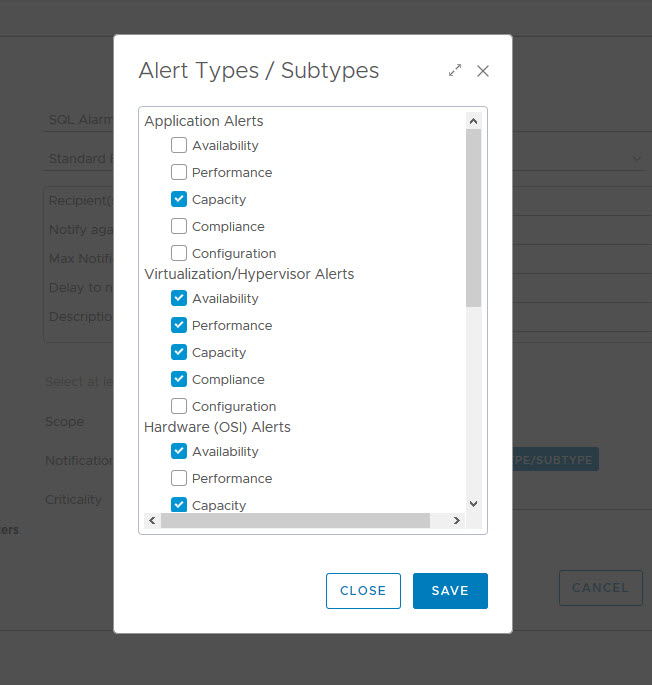Viewport: 652px width, 685px height.
Task: Disable Performance under Virtualization/Hypervisor Alerts
Action: tap(179, 325)
